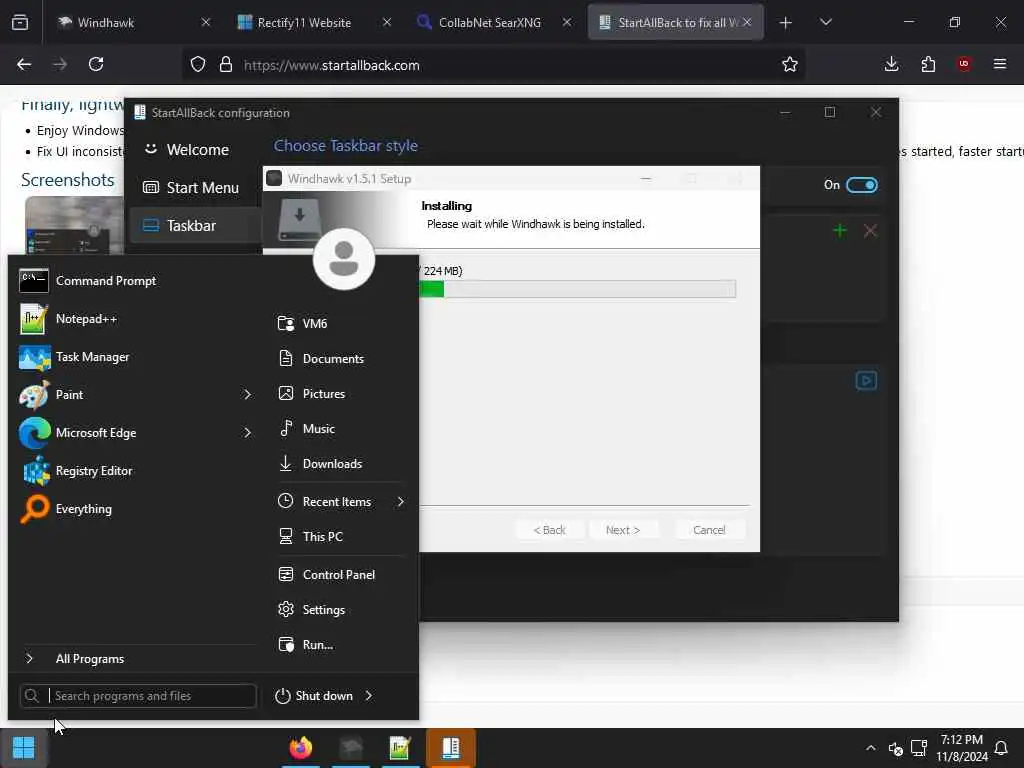Open the screenshot thumbnail on the webpage
The image size is (1024, 768).
[74, 225]
